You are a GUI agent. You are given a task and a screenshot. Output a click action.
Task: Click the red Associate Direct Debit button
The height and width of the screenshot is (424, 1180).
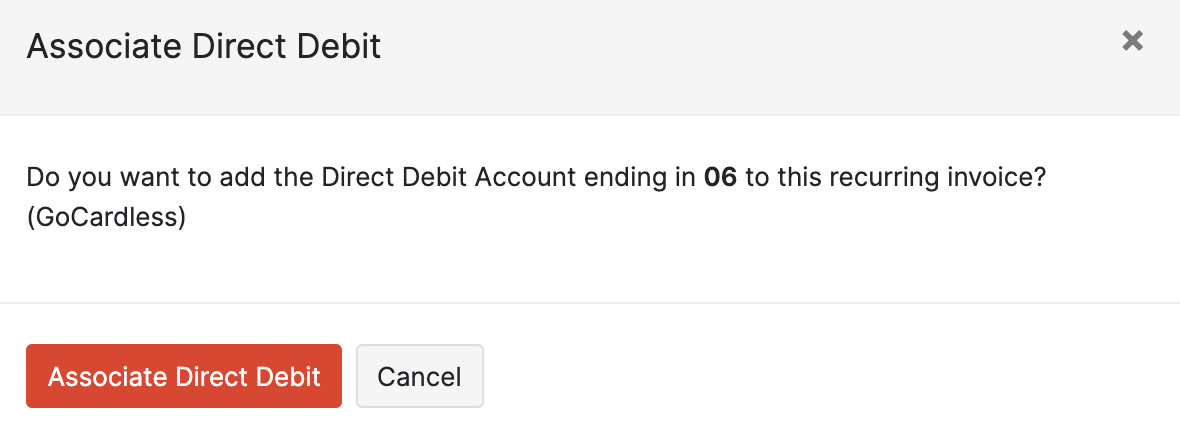click(x=184, y=376)
